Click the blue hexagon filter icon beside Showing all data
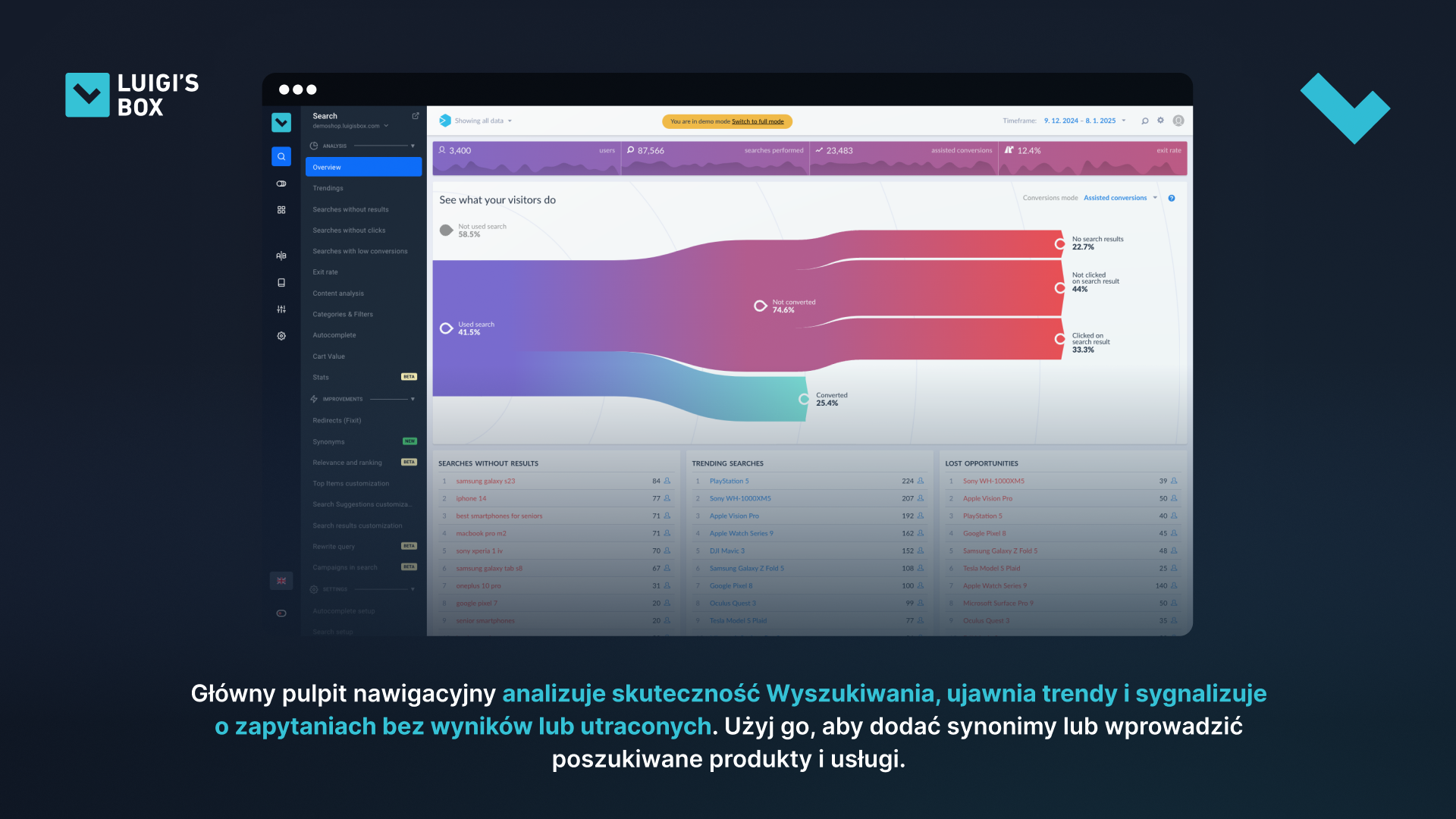 [445, 121]
